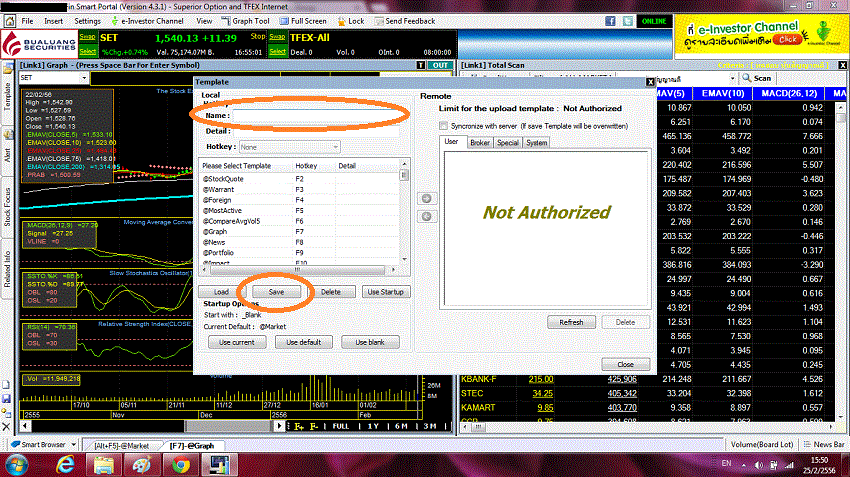
Task: Switch to the Broker tab
Action: point(480,143)
